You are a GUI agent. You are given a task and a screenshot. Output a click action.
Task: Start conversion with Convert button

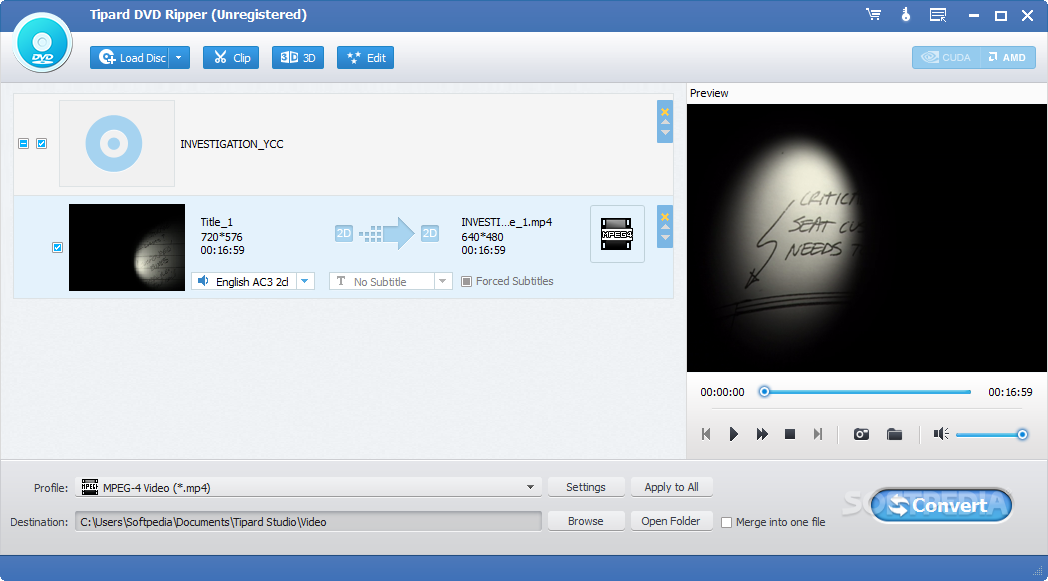941,505
